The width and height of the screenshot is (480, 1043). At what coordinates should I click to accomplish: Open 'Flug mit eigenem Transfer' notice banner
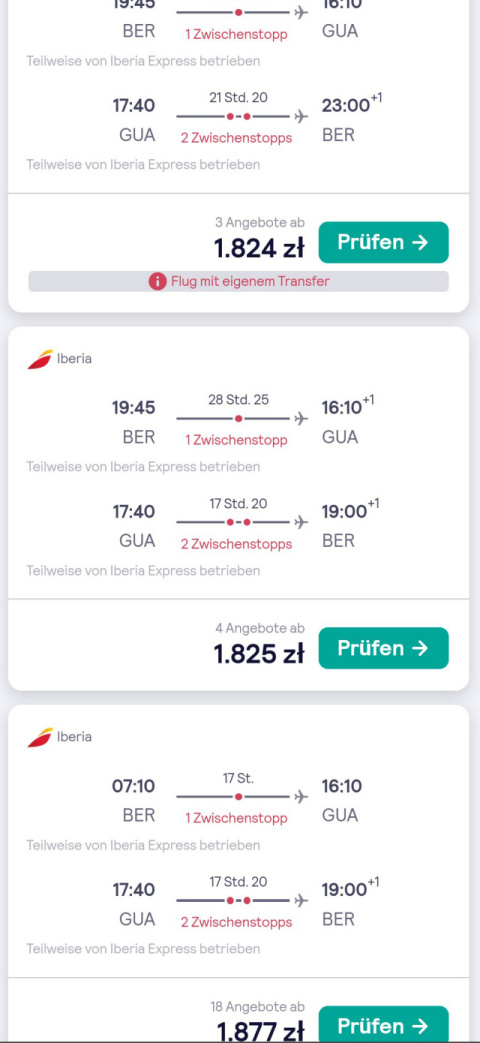[238, 281]
